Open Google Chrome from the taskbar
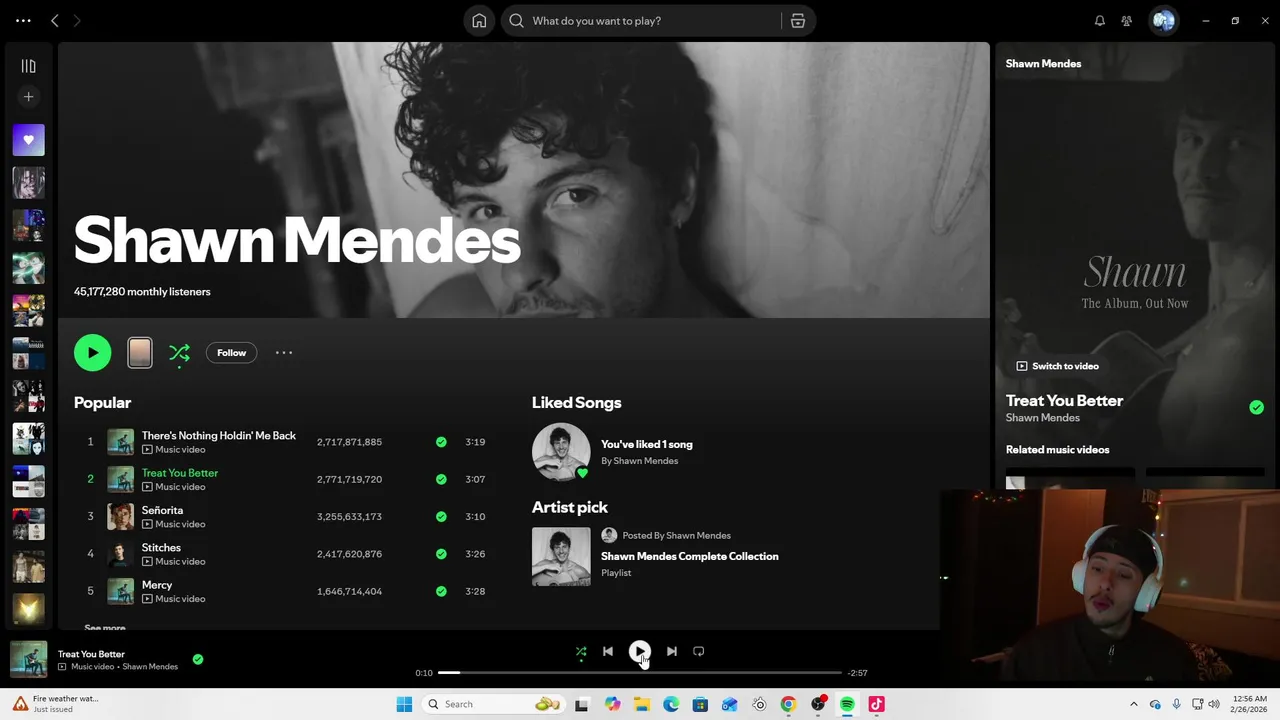 point(788,704)
